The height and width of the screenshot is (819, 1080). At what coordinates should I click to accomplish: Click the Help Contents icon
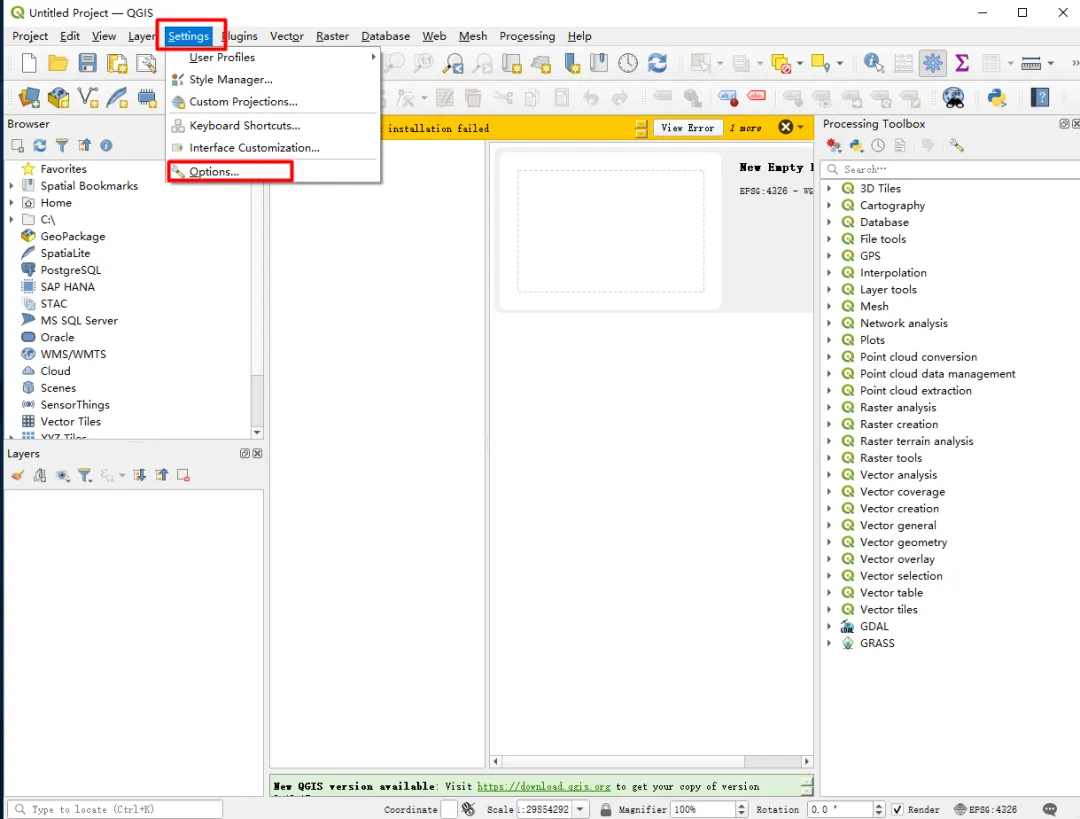click(x=1040, y=98)
